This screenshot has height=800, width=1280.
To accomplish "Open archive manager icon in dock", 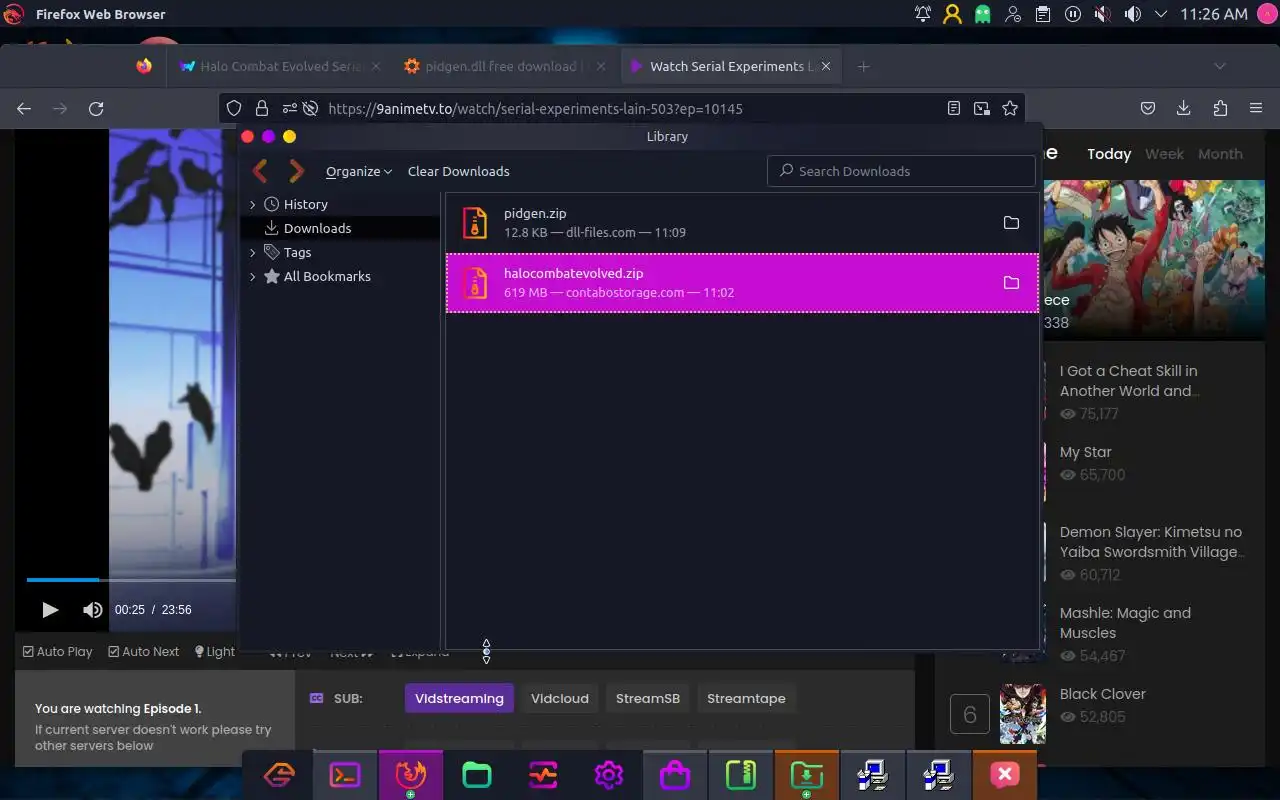I will pyautogui.click(x=741, y=775).
